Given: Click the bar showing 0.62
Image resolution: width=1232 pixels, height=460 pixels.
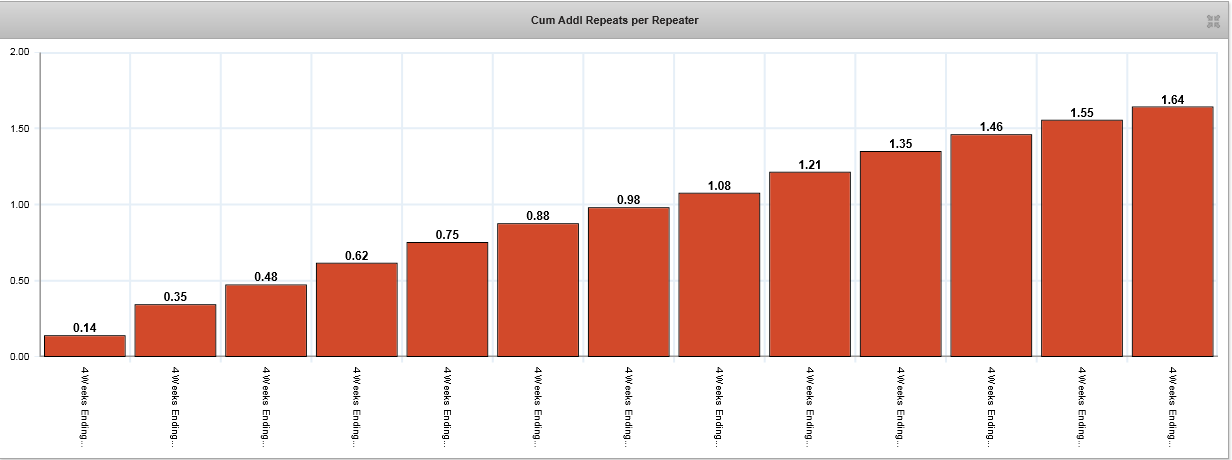Looking at the screenshot, I should 357,310.
